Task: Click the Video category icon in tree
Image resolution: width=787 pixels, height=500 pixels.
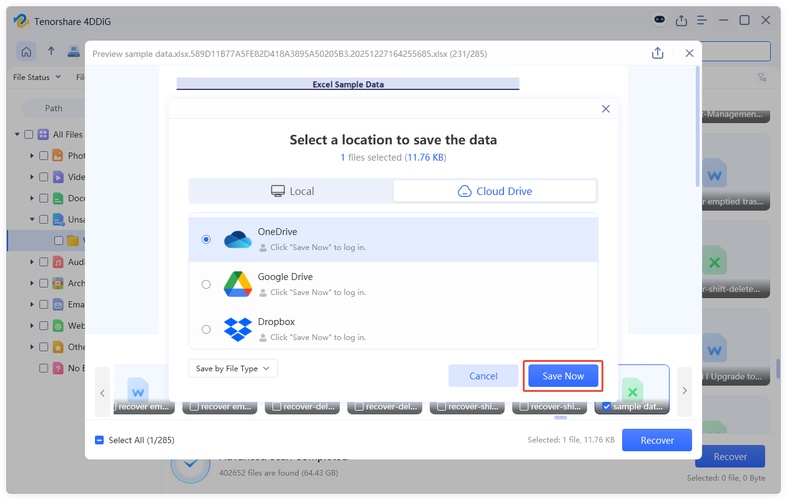Action: pyautogui.click(x=58, y=177)
